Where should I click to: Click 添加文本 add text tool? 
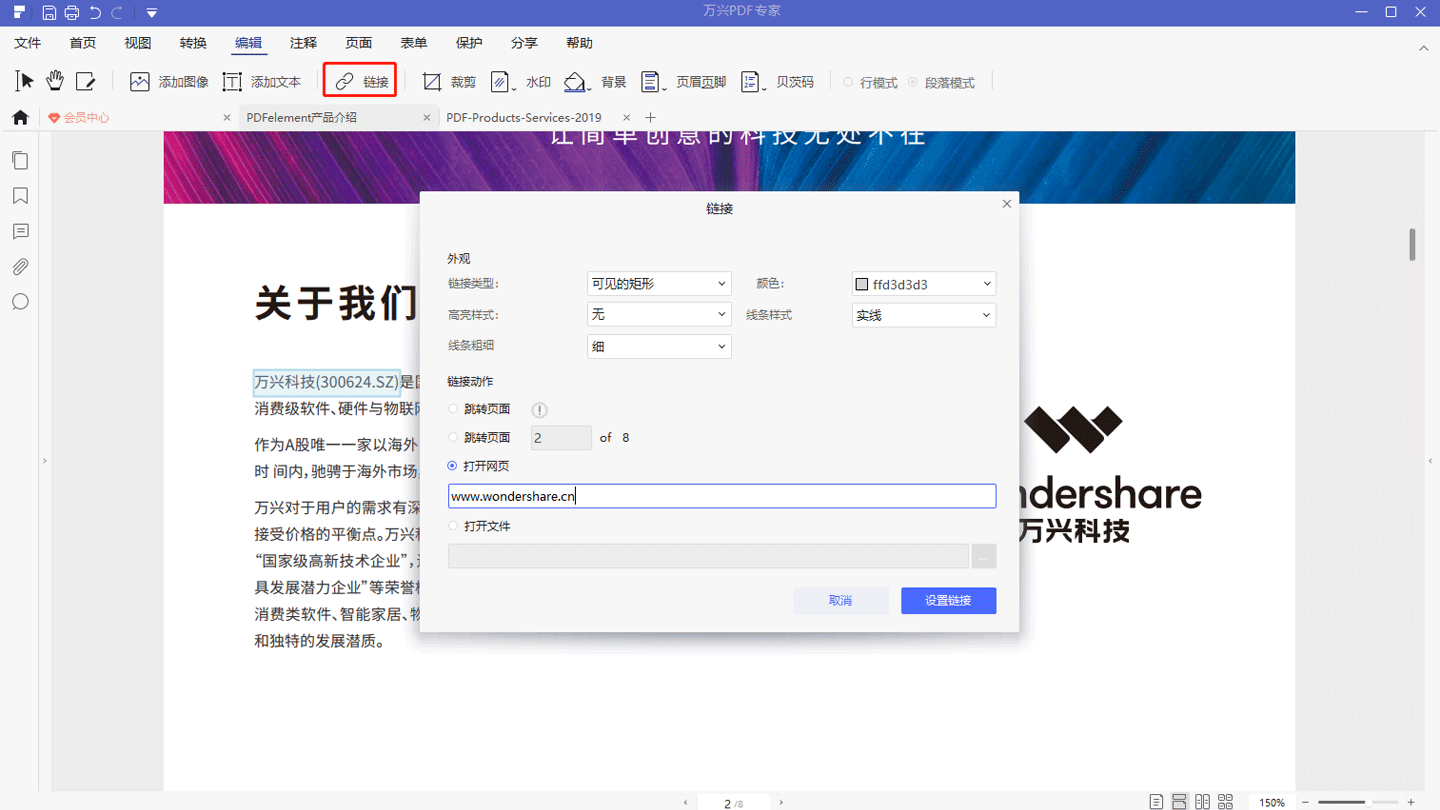[262, 82]
